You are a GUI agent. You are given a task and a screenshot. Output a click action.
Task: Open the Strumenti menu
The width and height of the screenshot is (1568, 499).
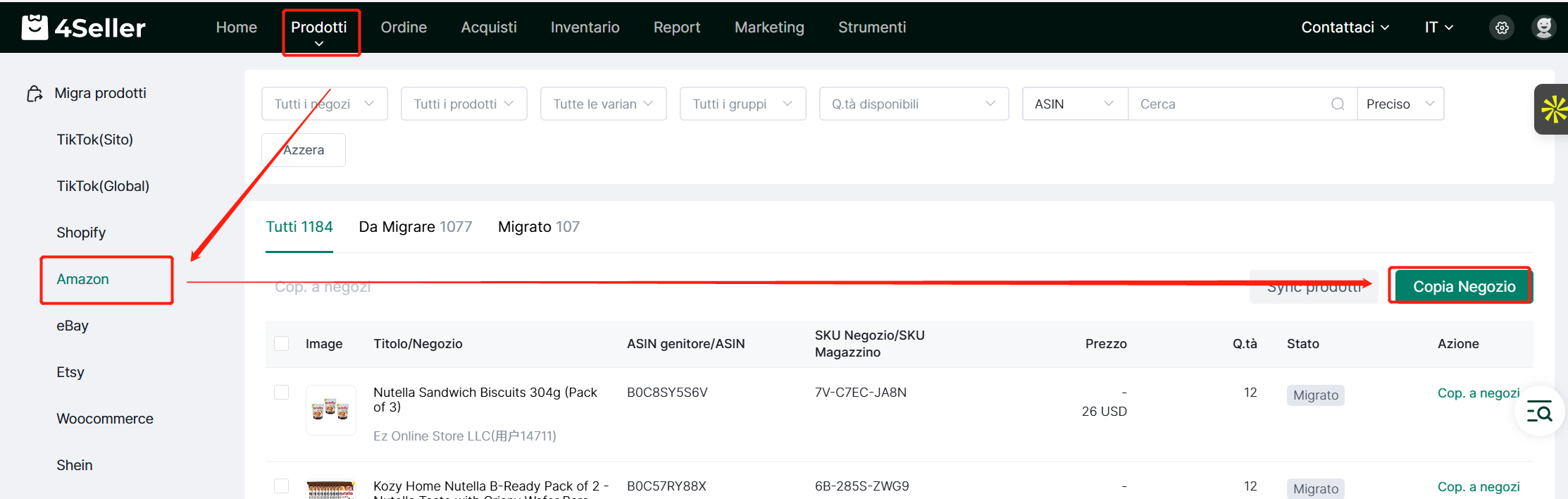[x=872, y=27]
